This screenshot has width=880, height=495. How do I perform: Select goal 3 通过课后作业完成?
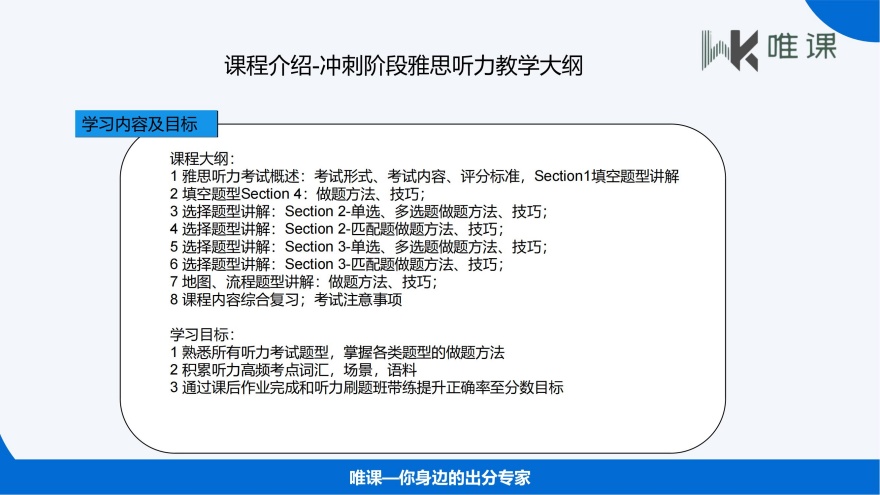click(x=366, y=388)
